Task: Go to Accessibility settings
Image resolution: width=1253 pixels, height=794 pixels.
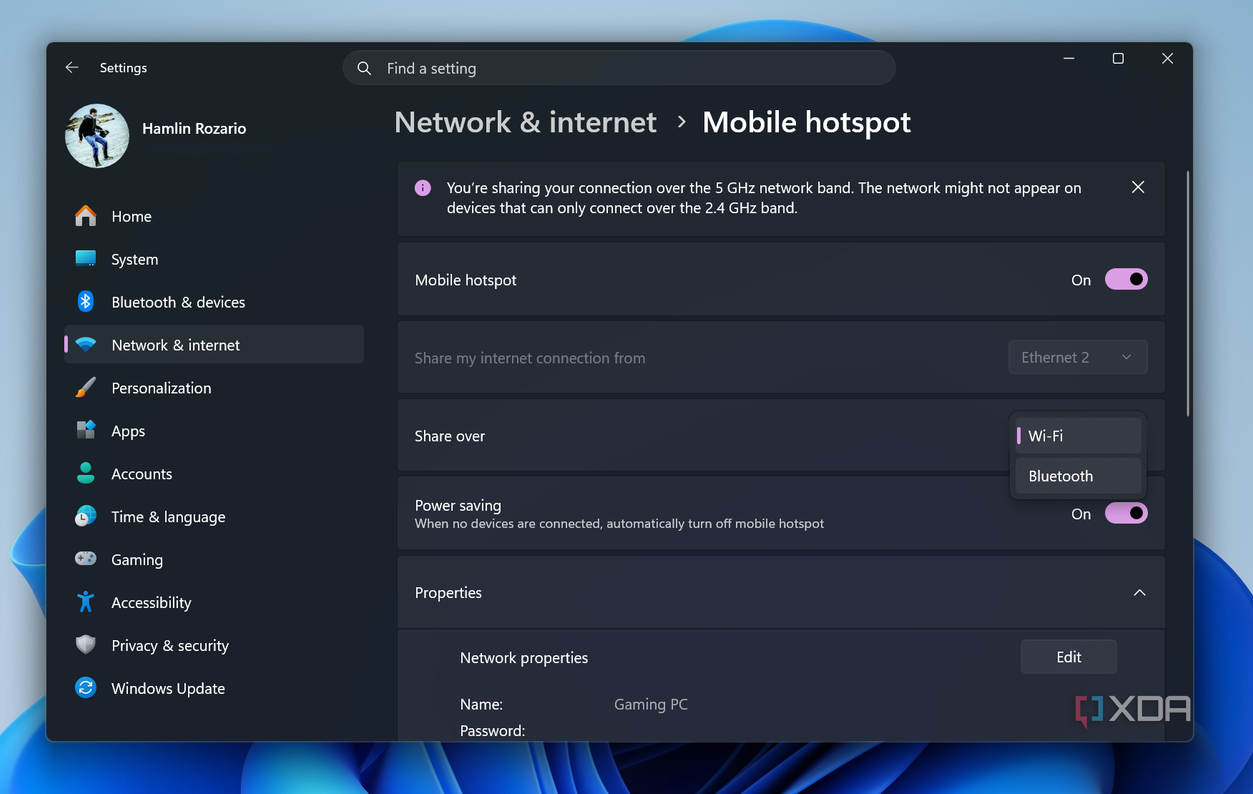Action: click(x=214, y=602)
